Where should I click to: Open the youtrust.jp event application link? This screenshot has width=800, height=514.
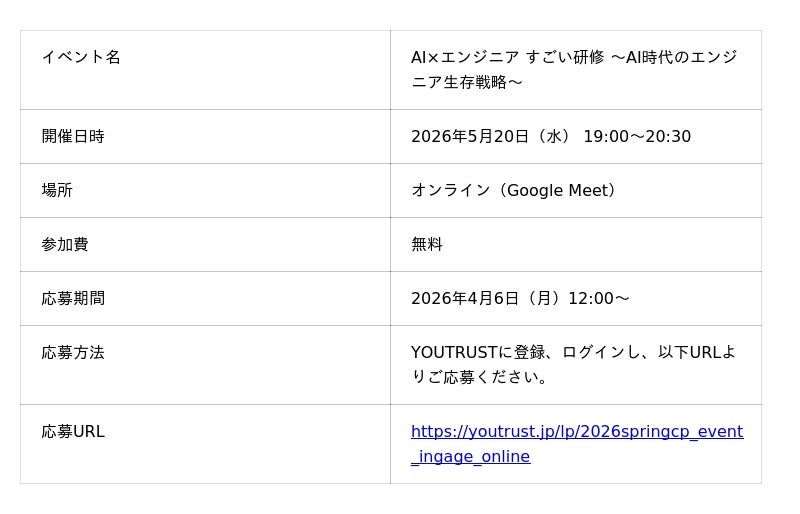click(576, 432)
